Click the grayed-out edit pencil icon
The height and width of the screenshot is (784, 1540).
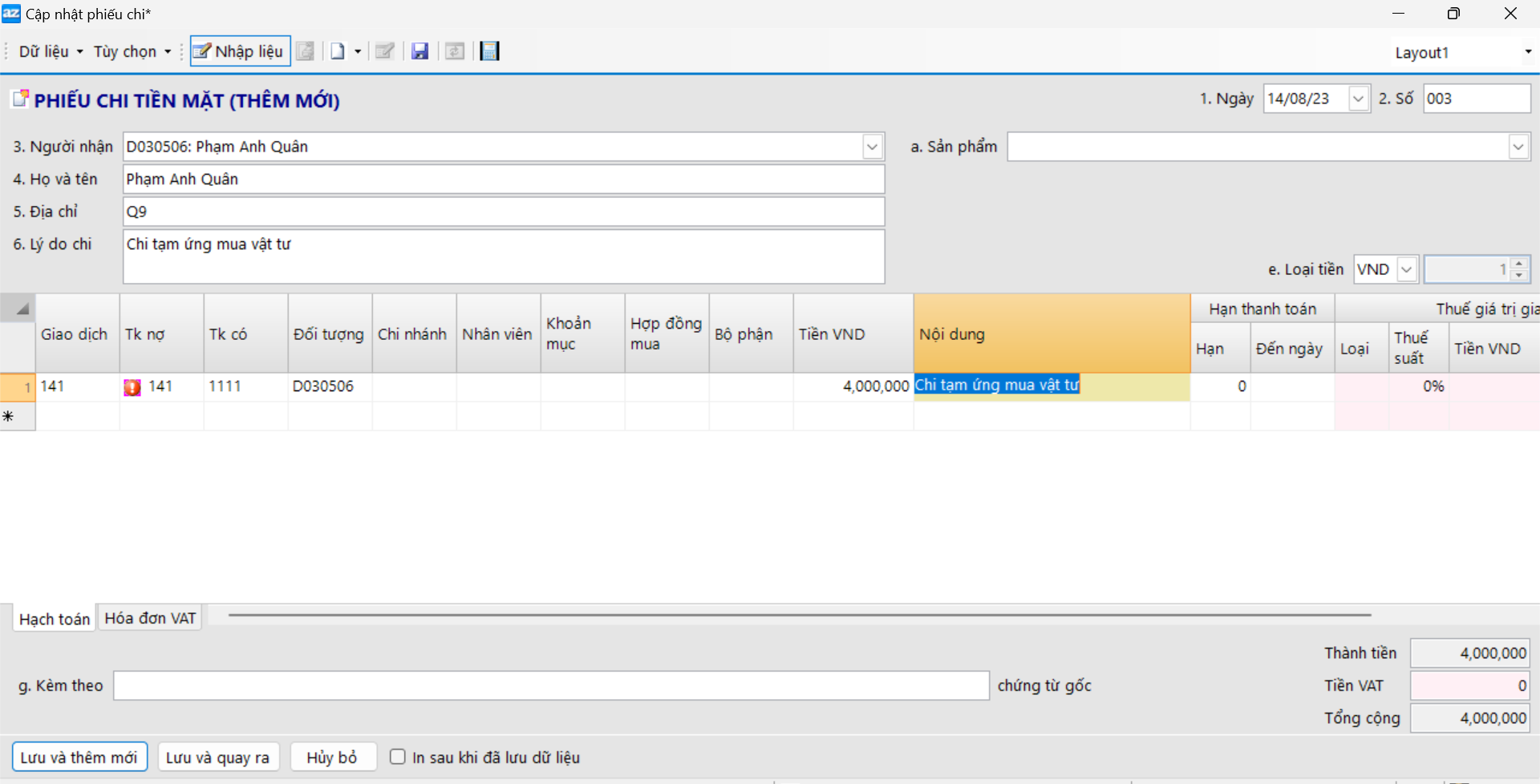click(384, 51)
